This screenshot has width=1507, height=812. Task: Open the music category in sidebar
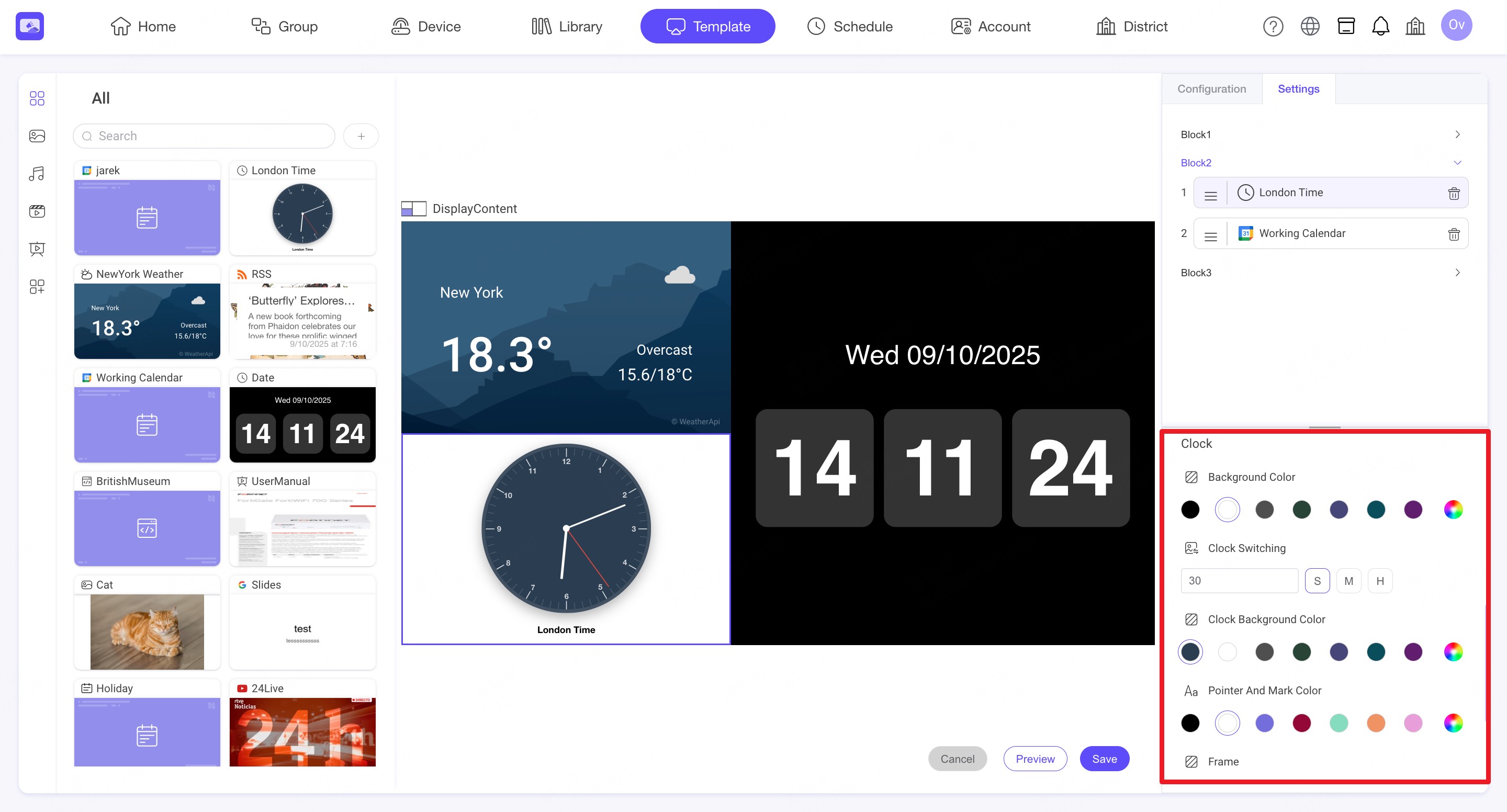[37, 174]
